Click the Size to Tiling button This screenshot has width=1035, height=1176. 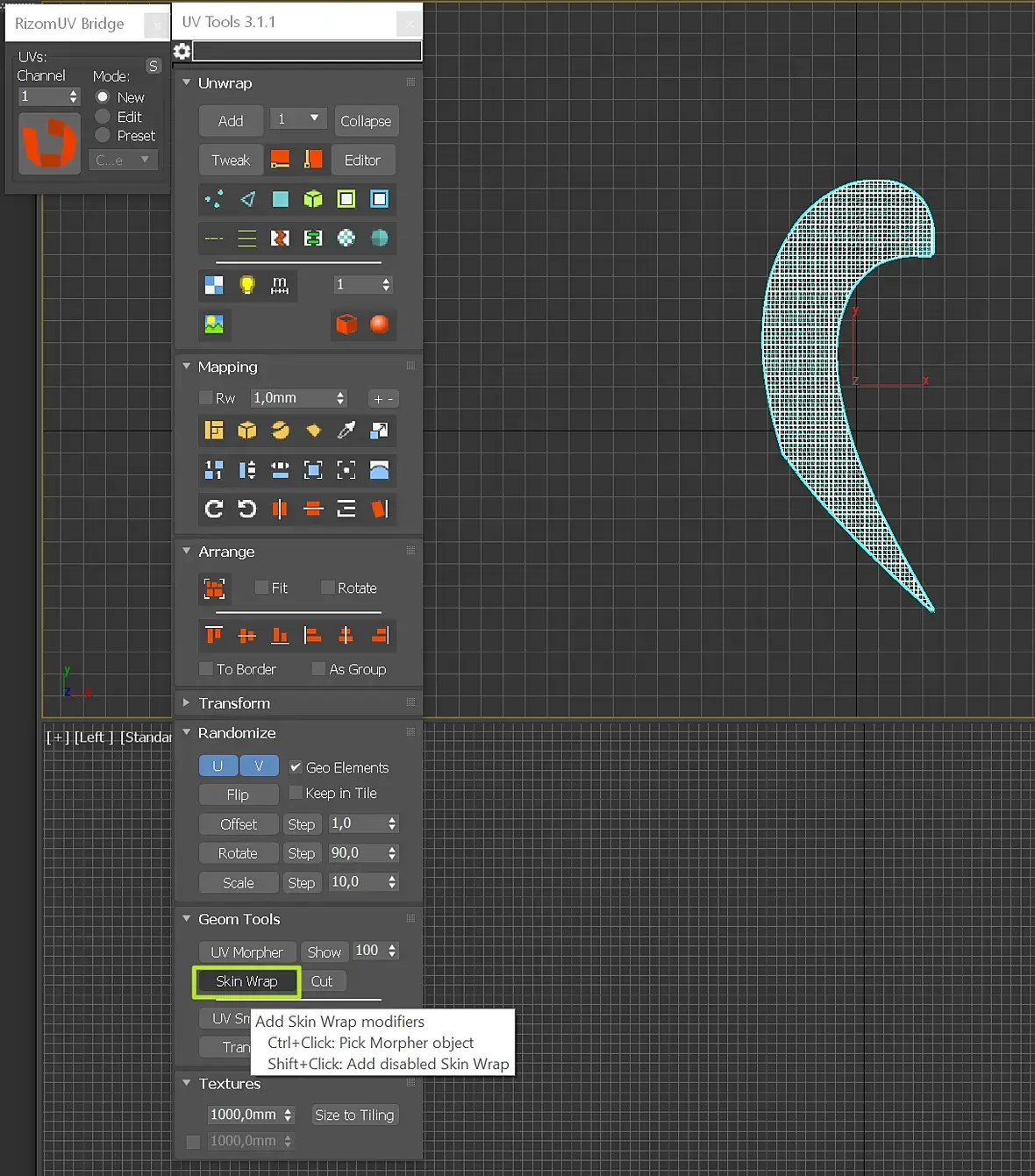tap(354, 1115)
